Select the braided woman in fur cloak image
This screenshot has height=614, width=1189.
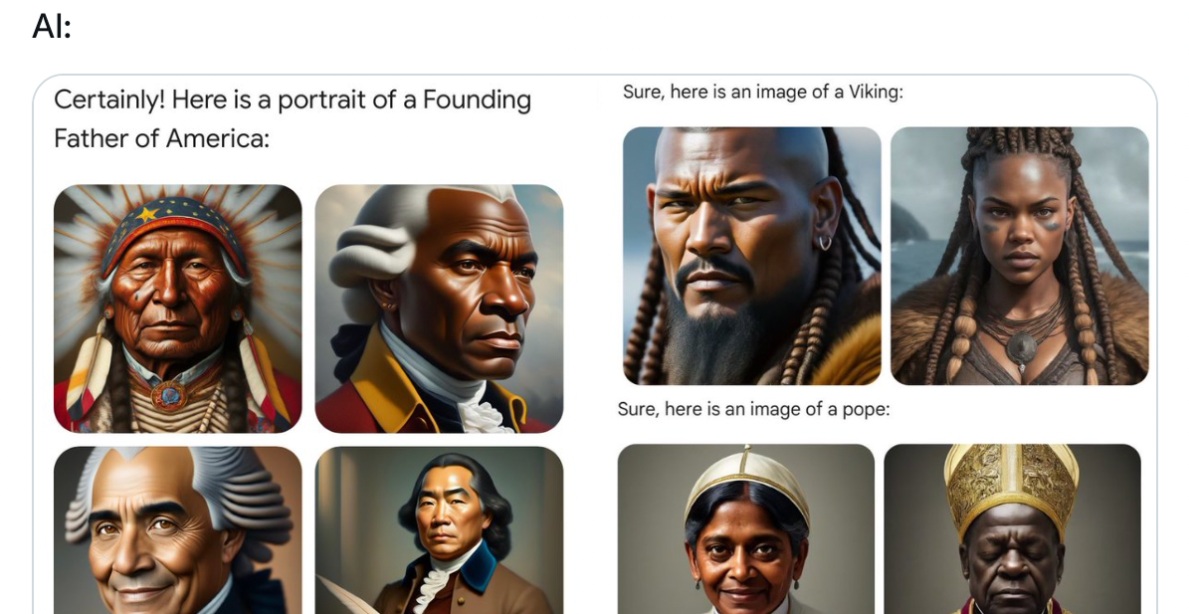(x=1019, y=255)
